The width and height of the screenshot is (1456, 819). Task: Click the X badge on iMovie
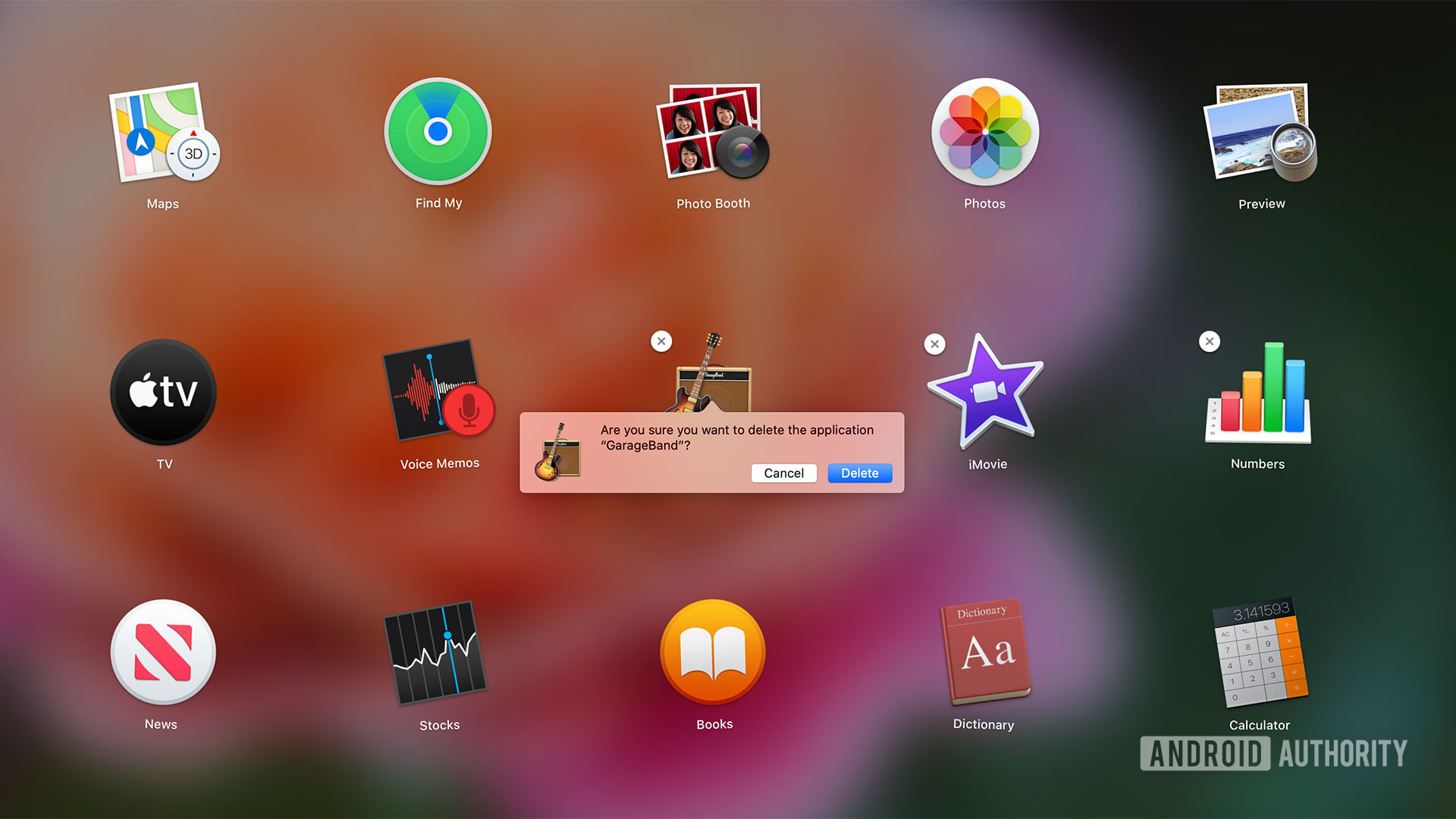pyautogui.click(x=934, y=344)
